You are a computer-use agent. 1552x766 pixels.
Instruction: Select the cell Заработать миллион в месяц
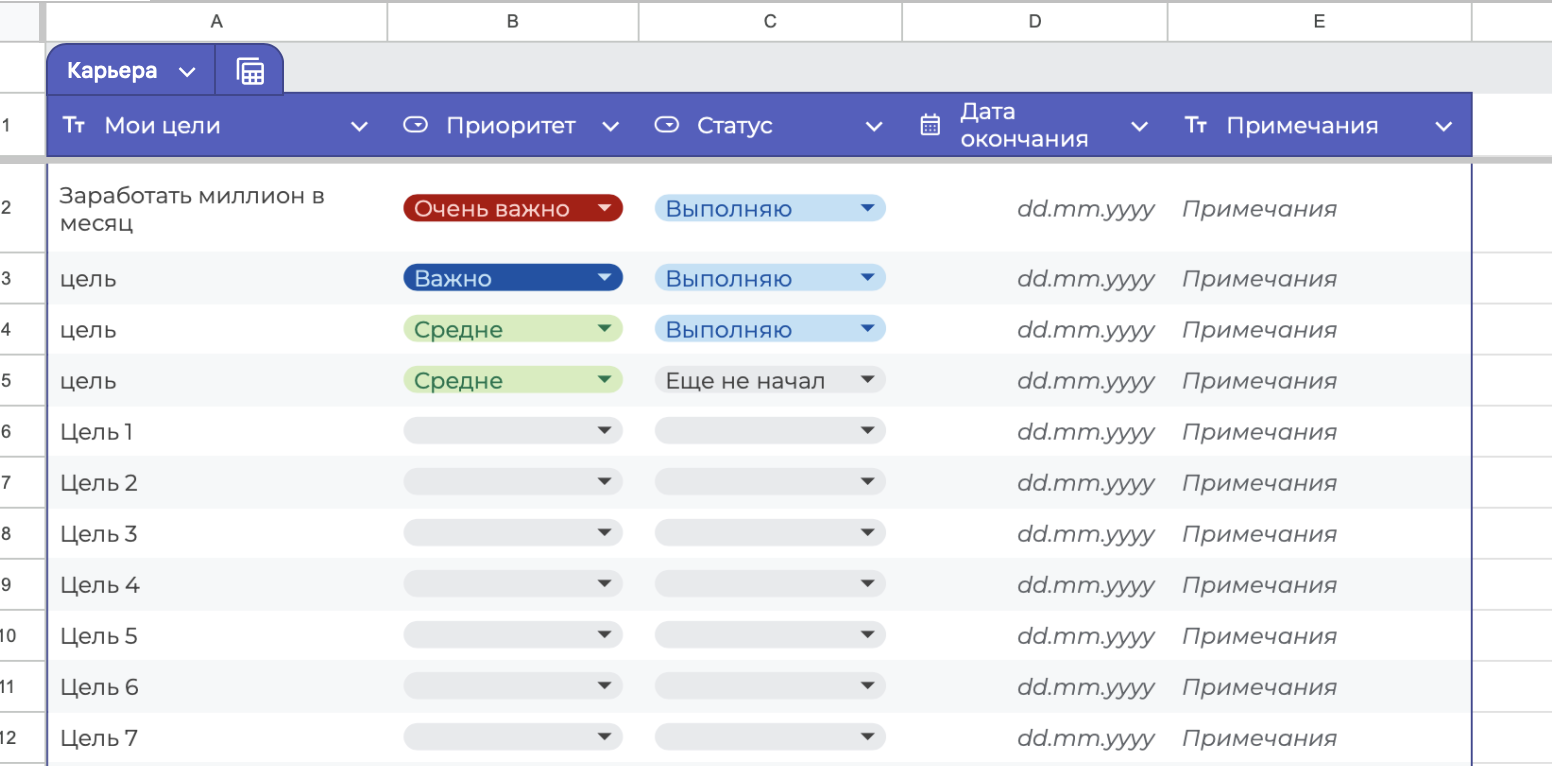pos(218,209)
